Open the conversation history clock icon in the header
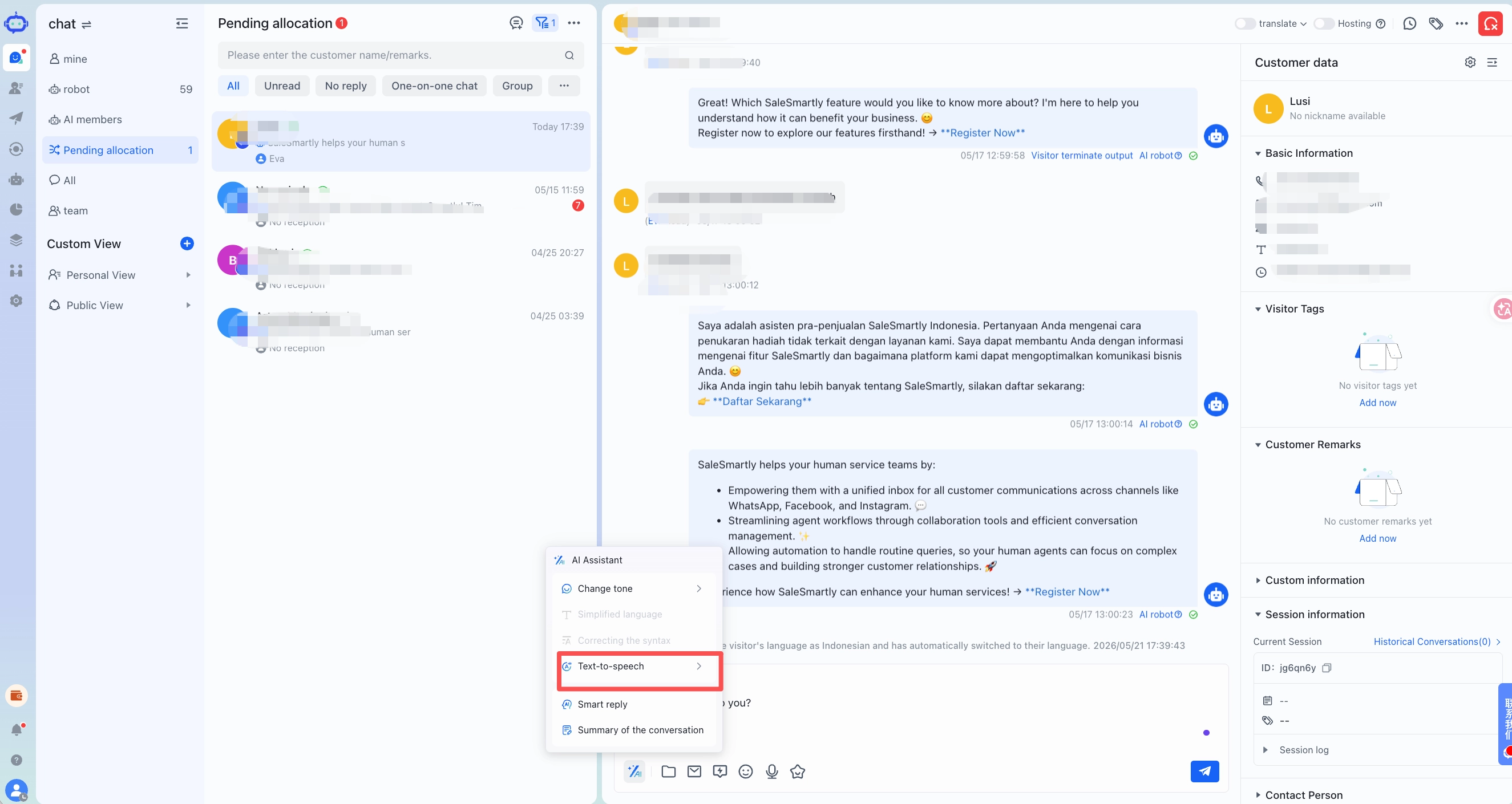Screen dimensions: 1512x804 [x=1409, y=23]
